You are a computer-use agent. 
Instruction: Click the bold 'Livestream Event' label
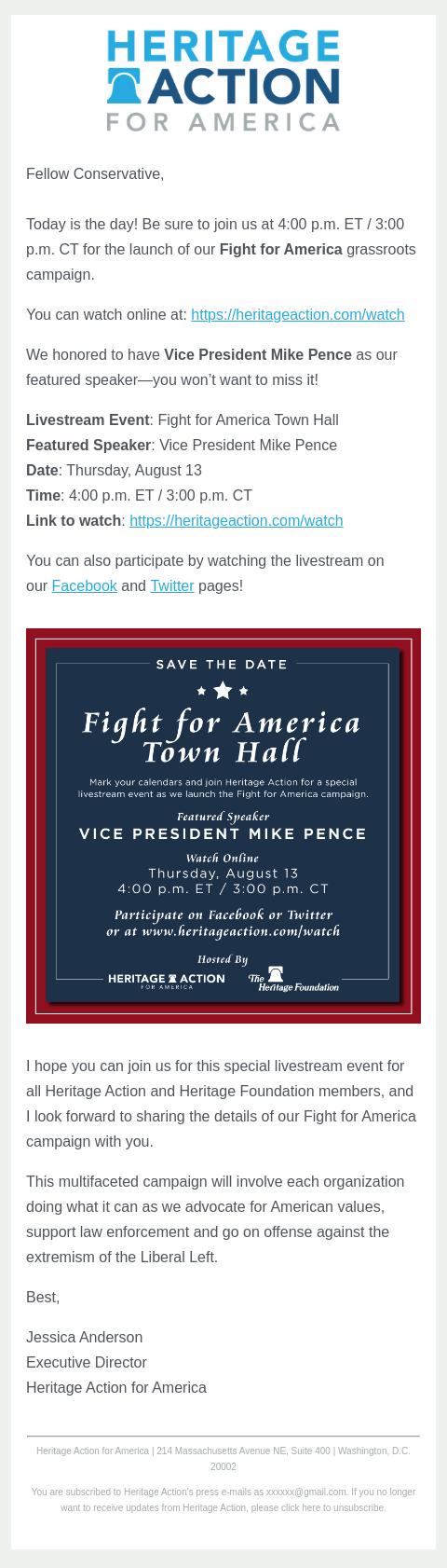[88, 420]
